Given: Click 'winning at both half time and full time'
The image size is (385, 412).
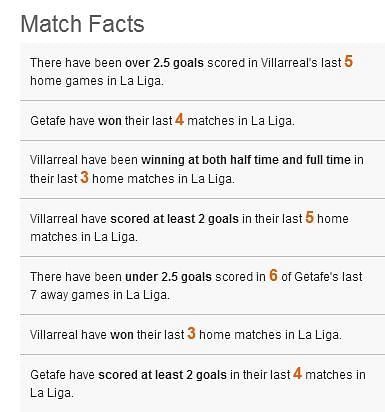Looking at the screenshot, I should 246,160.
